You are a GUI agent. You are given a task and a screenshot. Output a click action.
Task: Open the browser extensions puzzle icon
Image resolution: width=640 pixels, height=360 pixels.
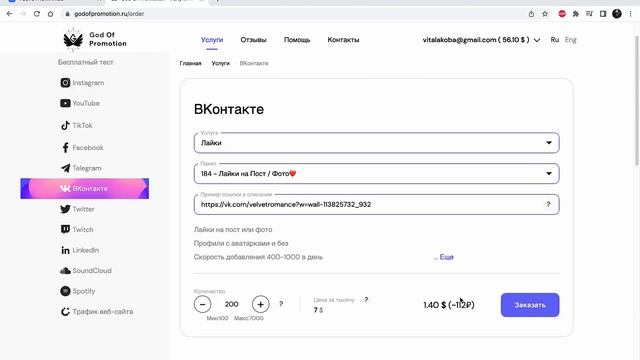576,13
